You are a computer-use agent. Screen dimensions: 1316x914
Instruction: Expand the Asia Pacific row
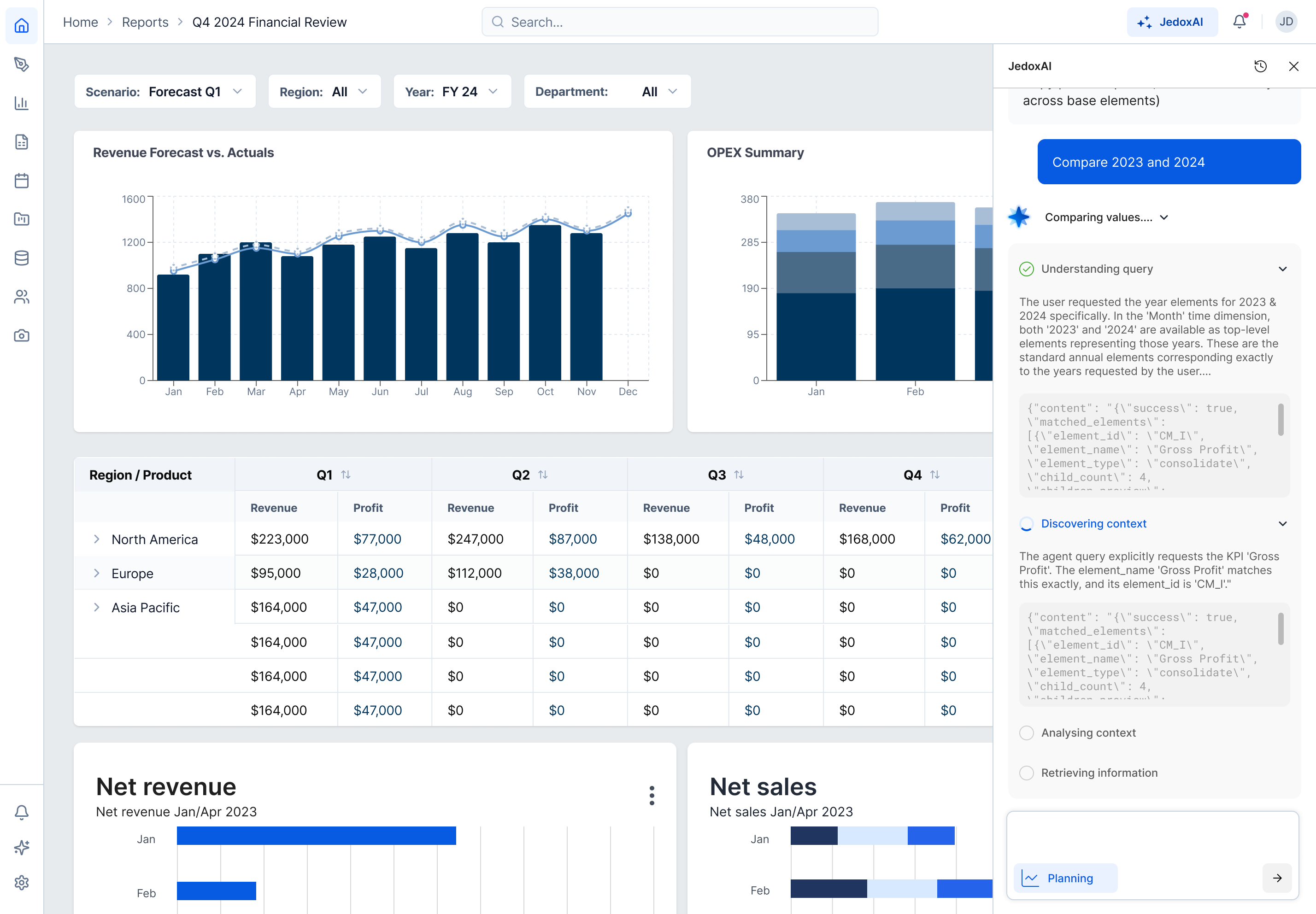pos(97,607)
